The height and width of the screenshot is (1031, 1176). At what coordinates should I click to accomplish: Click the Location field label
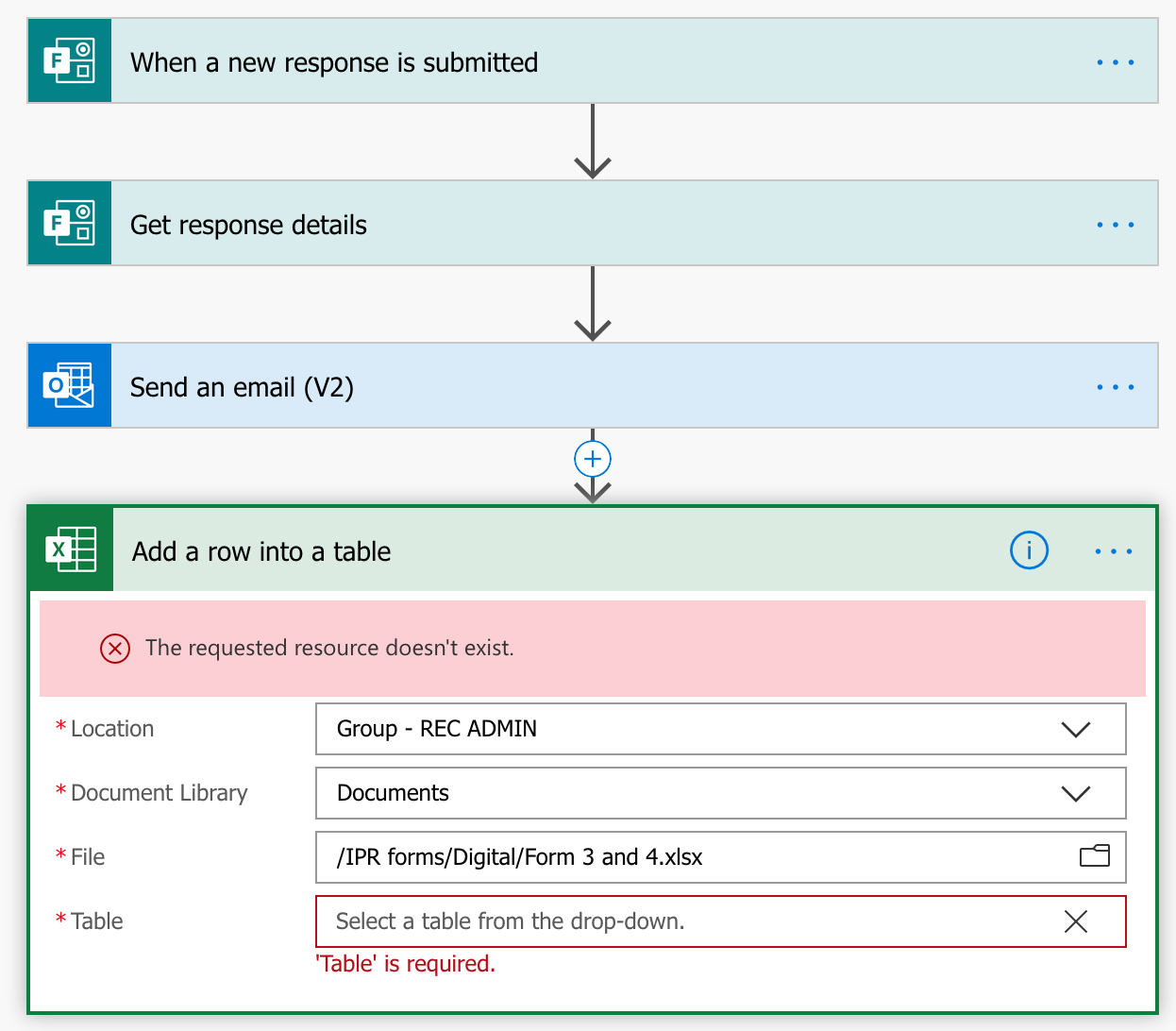(x=112, y=729)
